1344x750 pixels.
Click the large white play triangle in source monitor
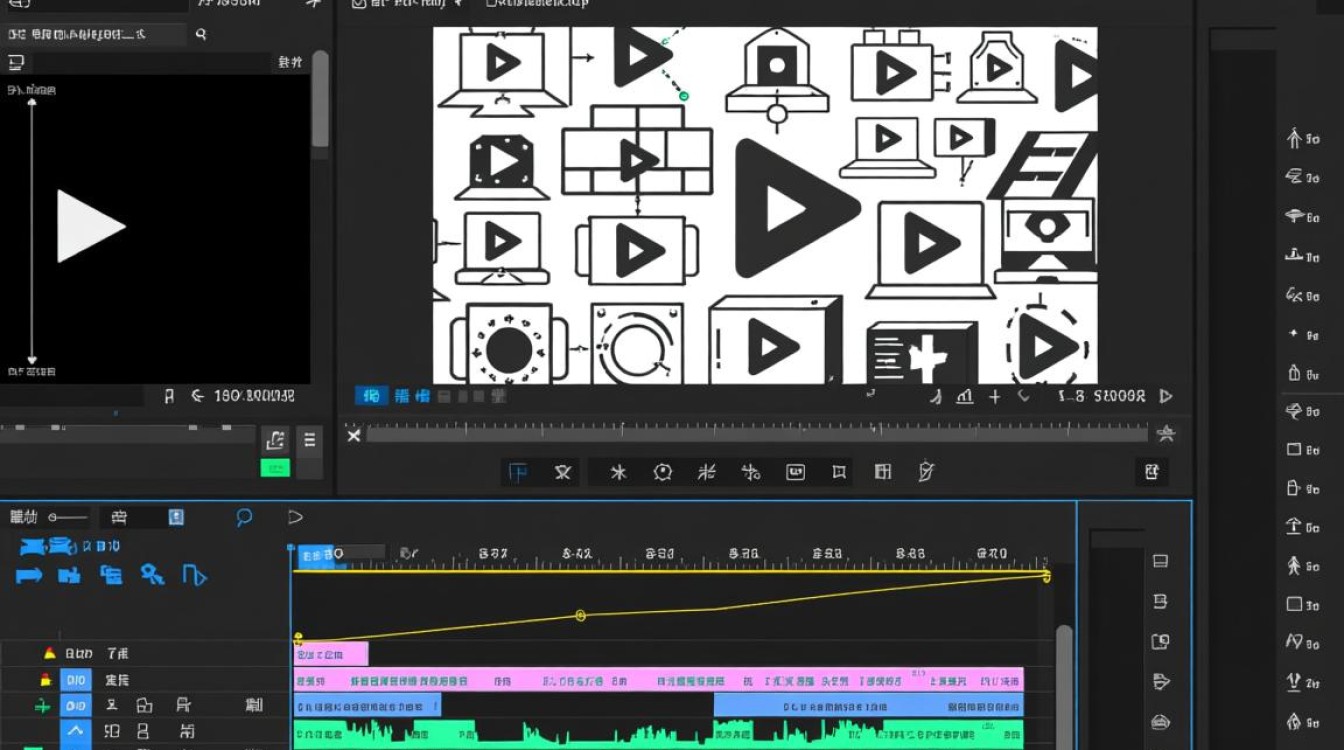(x=89, y=226)
